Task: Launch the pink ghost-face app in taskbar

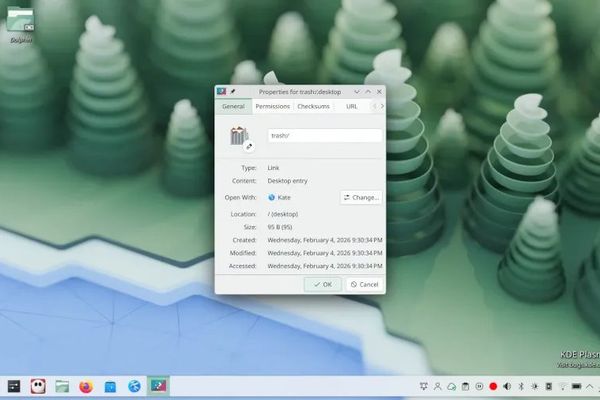Action: (x=38, y=386)
